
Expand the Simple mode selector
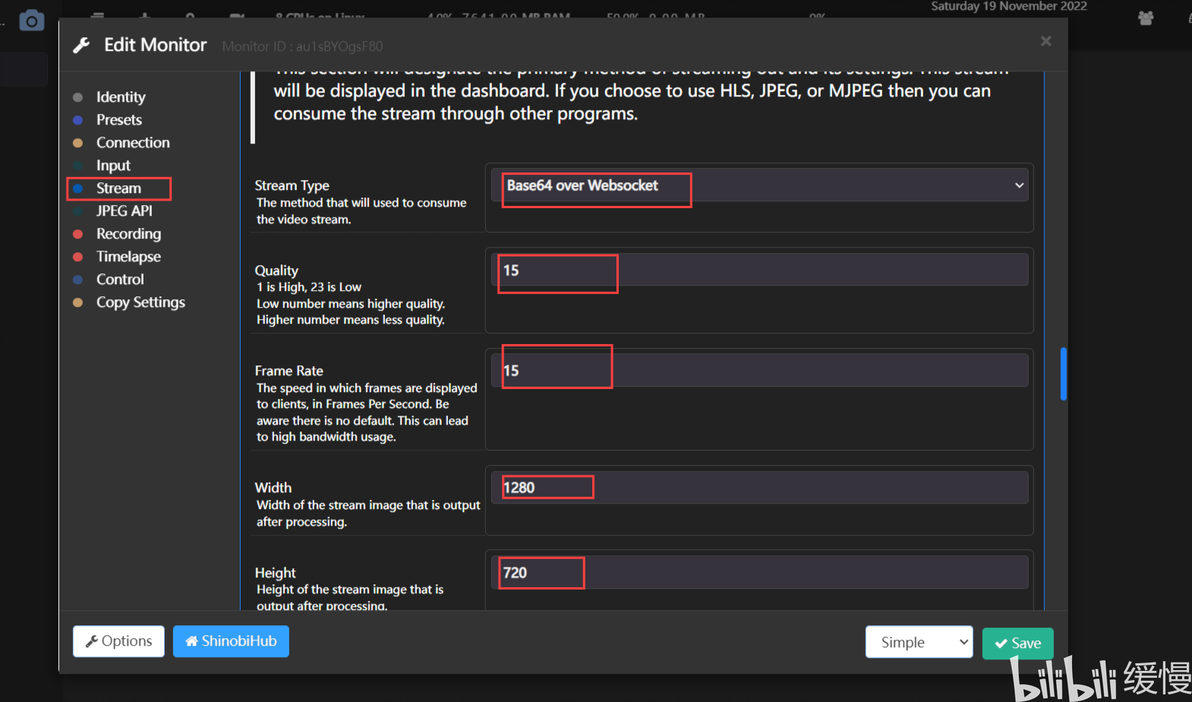pyautogui.click(x=919, y=642)
